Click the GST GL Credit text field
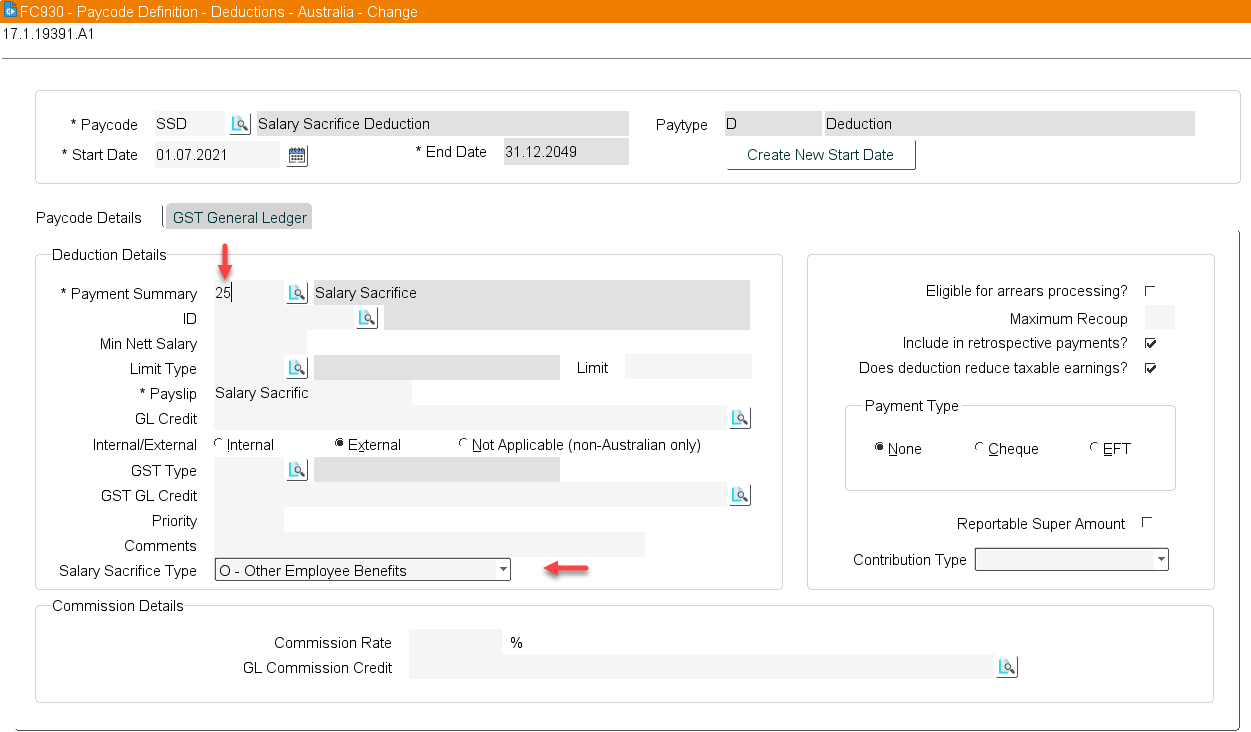 tap(470, 495)
